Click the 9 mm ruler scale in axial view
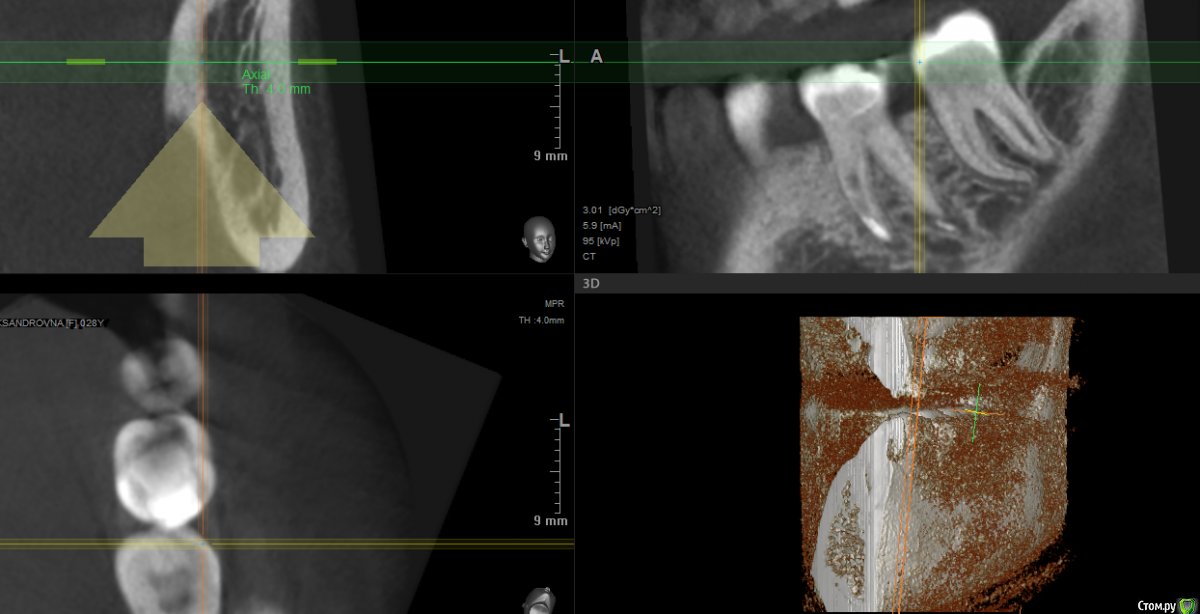 (x=550, y=521)
